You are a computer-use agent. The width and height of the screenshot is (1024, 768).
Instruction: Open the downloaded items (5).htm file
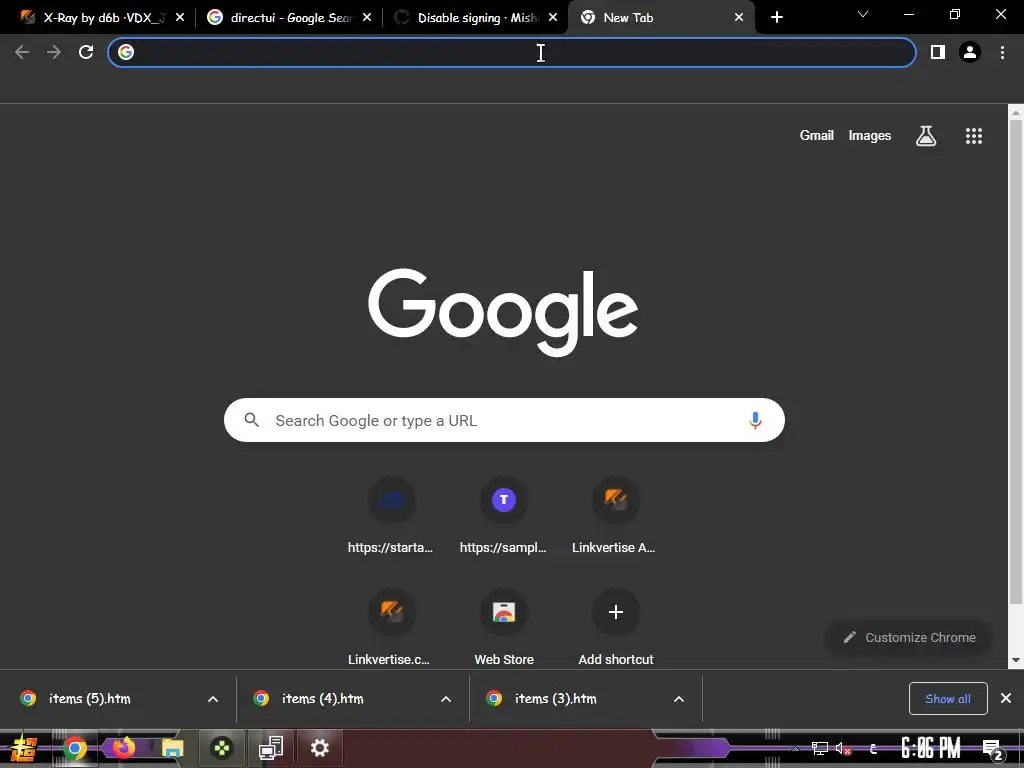point(89,699)
